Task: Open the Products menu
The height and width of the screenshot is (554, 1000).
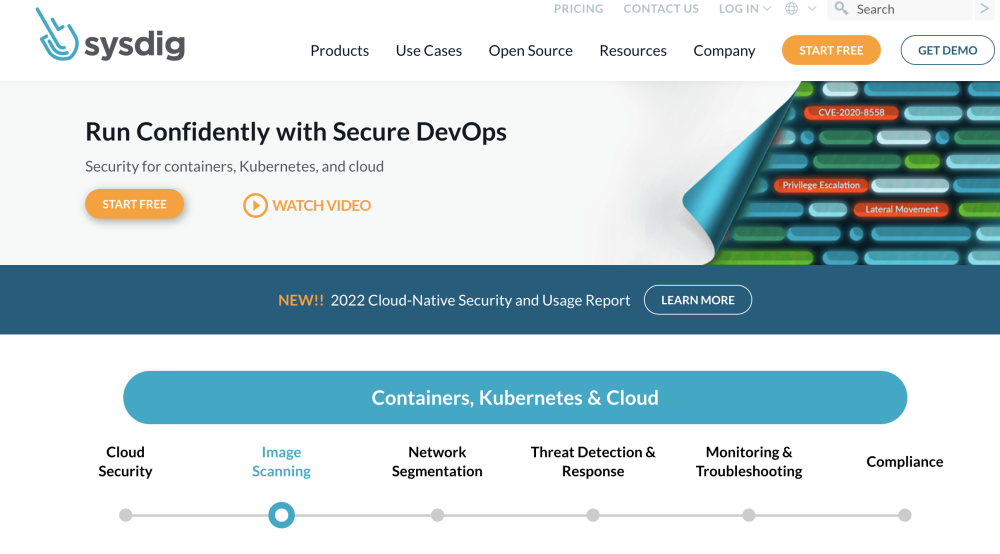Action: click(339, 50)
